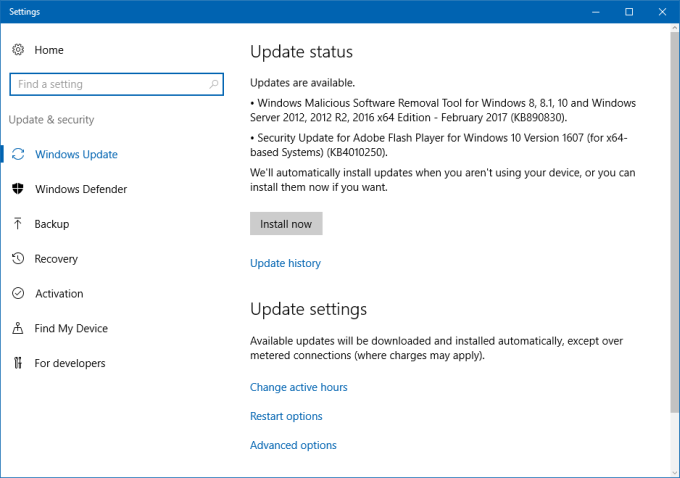This screenshot has height=478, width=680.
Task: Click the Windows Defender shield icon
Action: [18, 189]
